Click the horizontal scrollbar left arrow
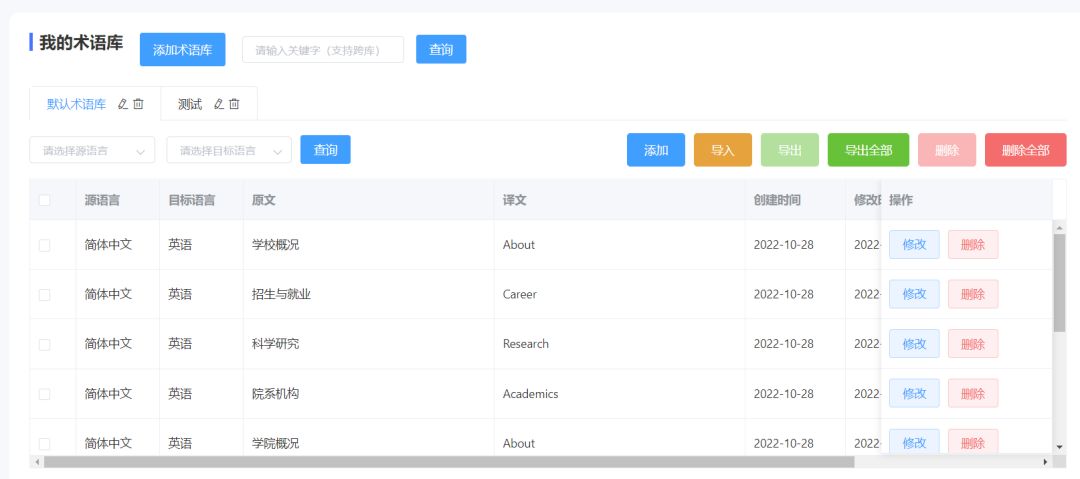 click(x=37, y=462)
